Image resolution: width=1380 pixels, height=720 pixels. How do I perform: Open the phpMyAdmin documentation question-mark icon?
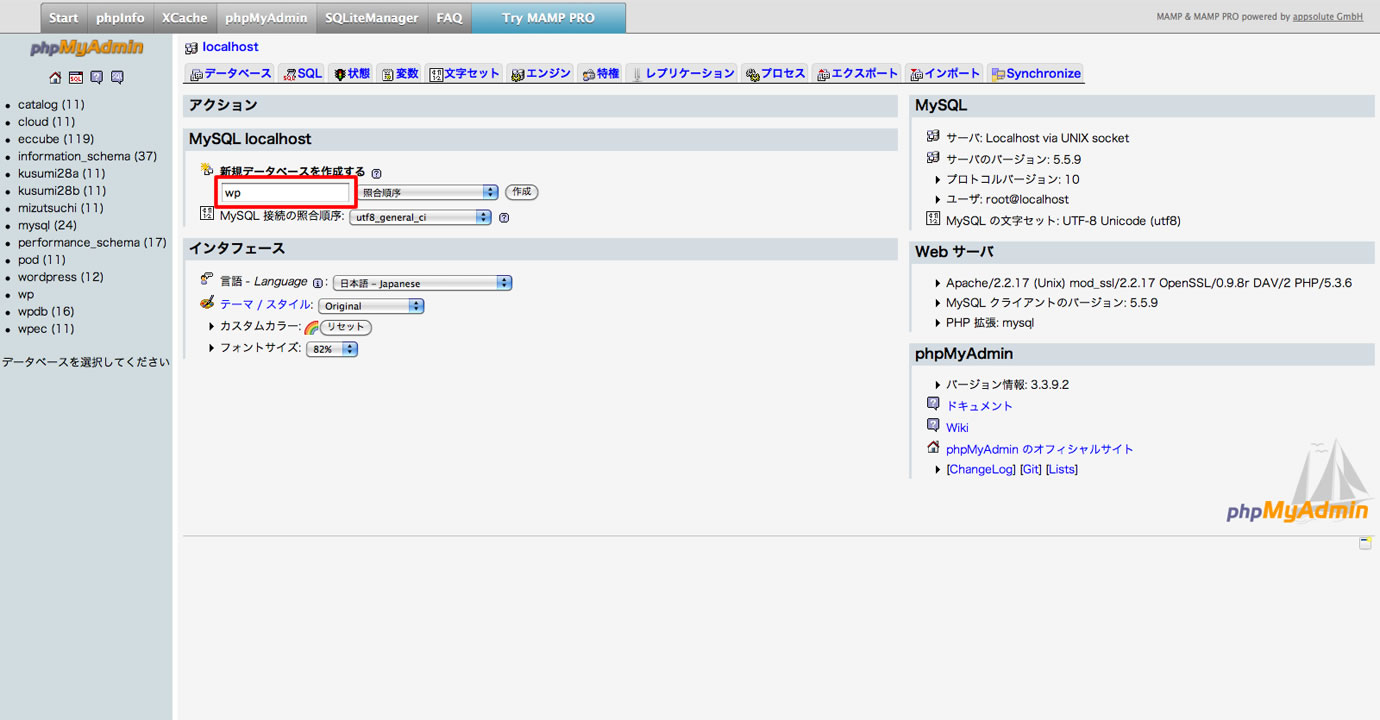point(97,78)
